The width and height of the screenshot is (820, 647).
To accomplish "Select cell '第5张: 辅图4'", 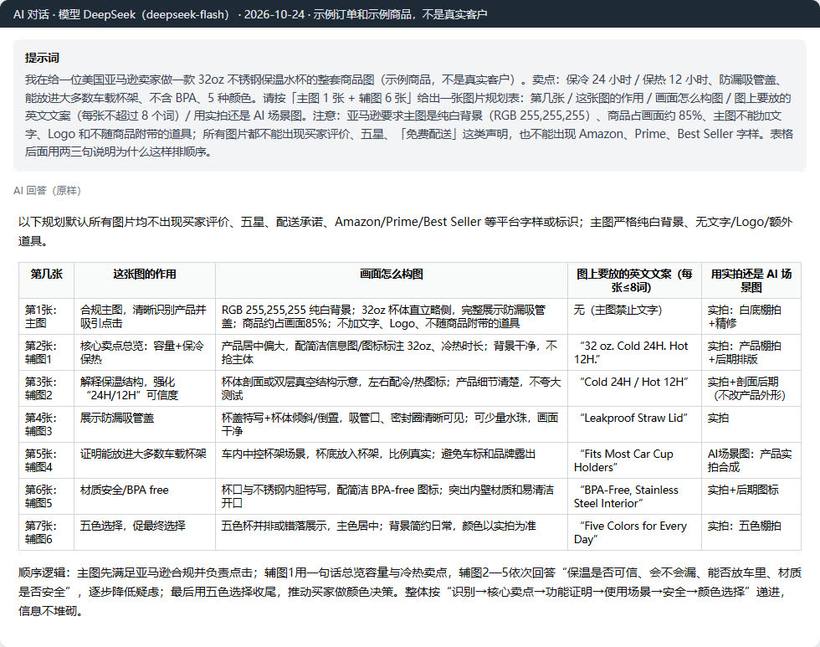I will [46, 461].
